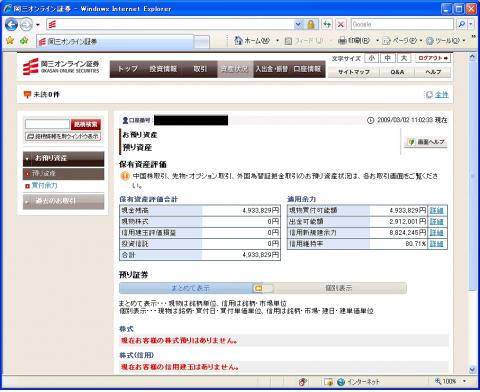The height and width of the screenshot is (392, 480).
Task: Click the Okasan Online Securities logo
Action: coord(61,67)
